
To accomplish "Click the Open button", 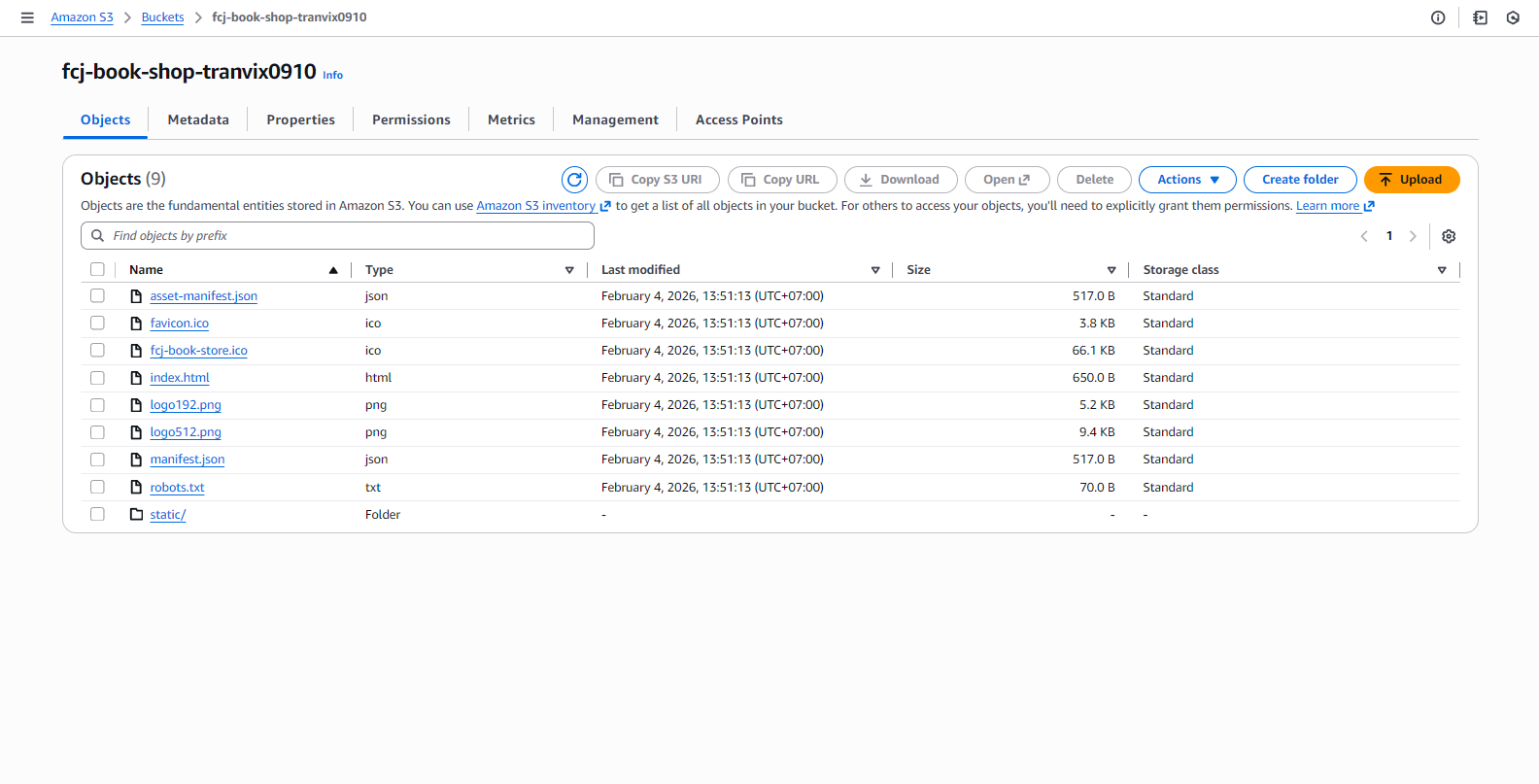I will pyautogui.click(x=1007, y=180).
